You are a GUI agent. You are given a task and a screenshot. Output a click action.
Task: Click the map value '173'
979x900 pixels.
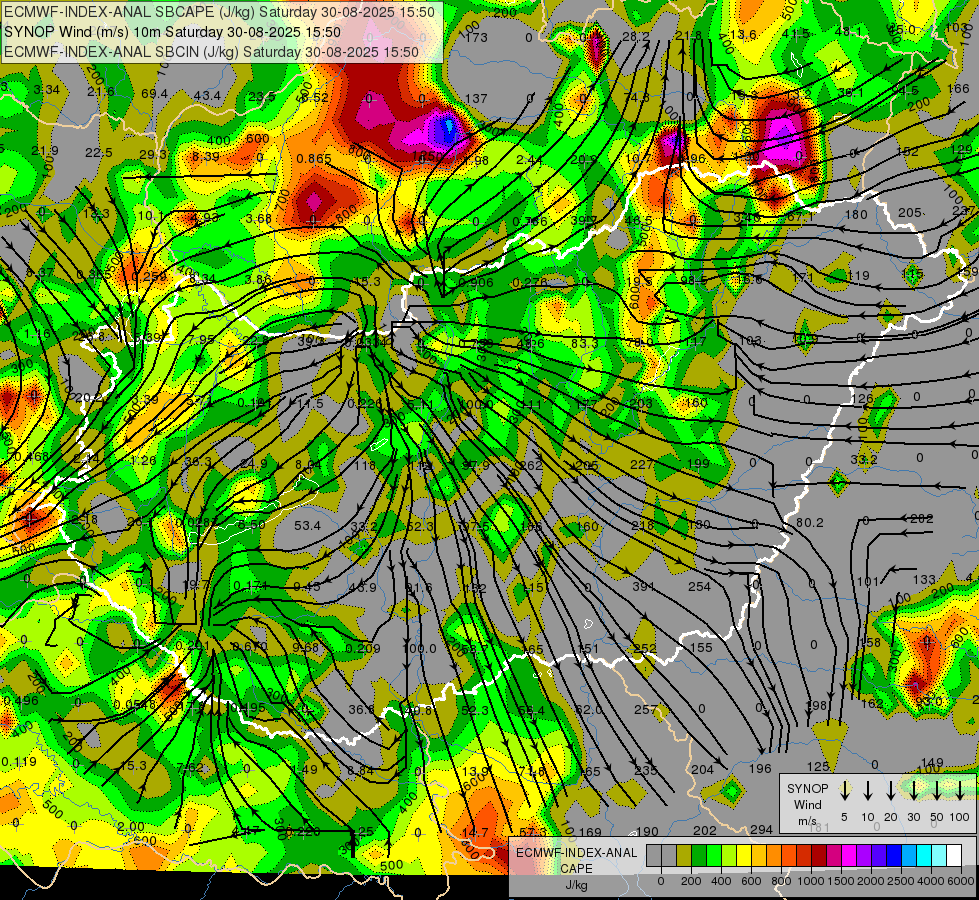[476, 37]
